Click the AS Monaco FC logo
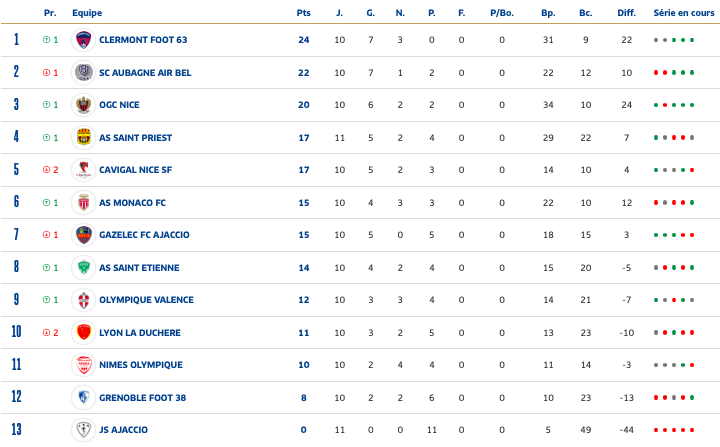The height and width of the screenshot is (447, 720). pyautogui.click(x=84, y=202)
